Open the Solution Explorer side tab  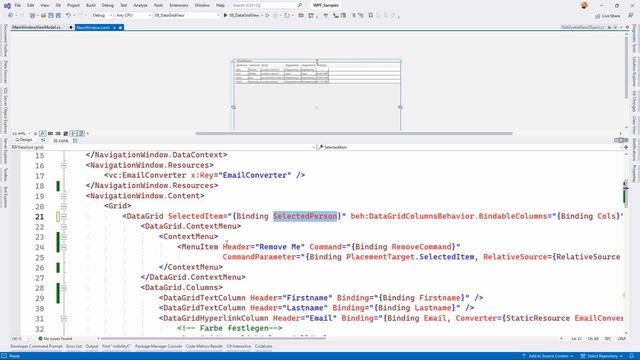[x=635, y=71]
